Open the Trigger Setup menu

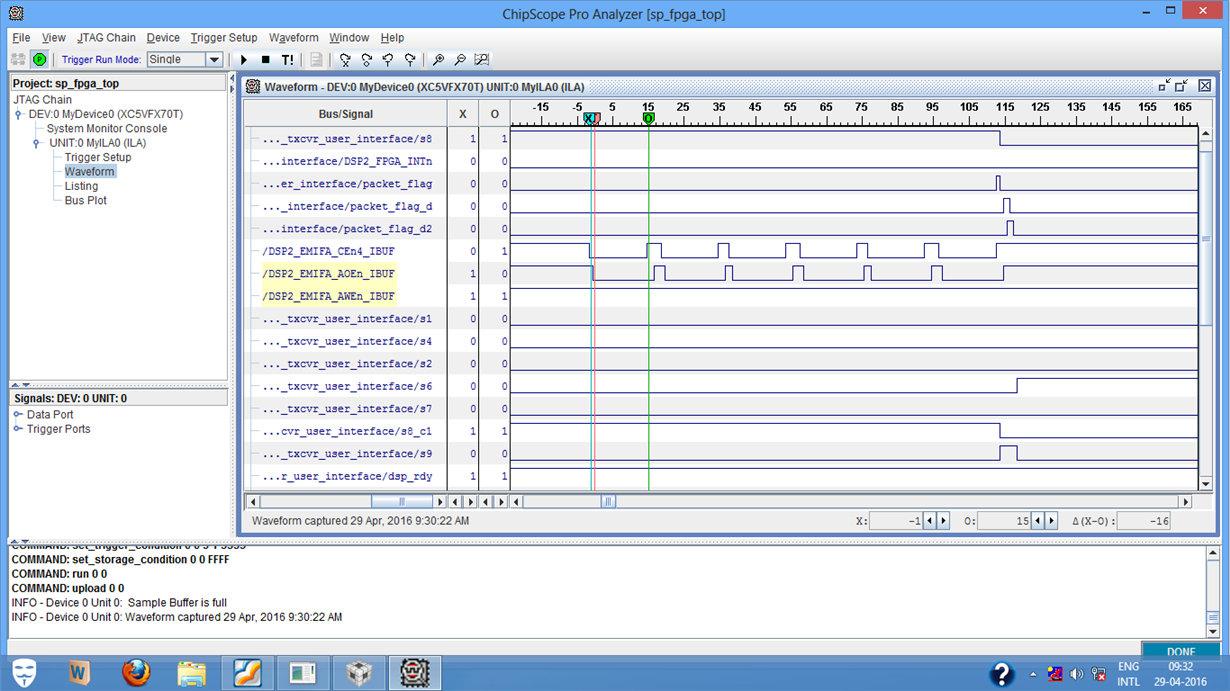pyautogui.click(x=224, y=38)
